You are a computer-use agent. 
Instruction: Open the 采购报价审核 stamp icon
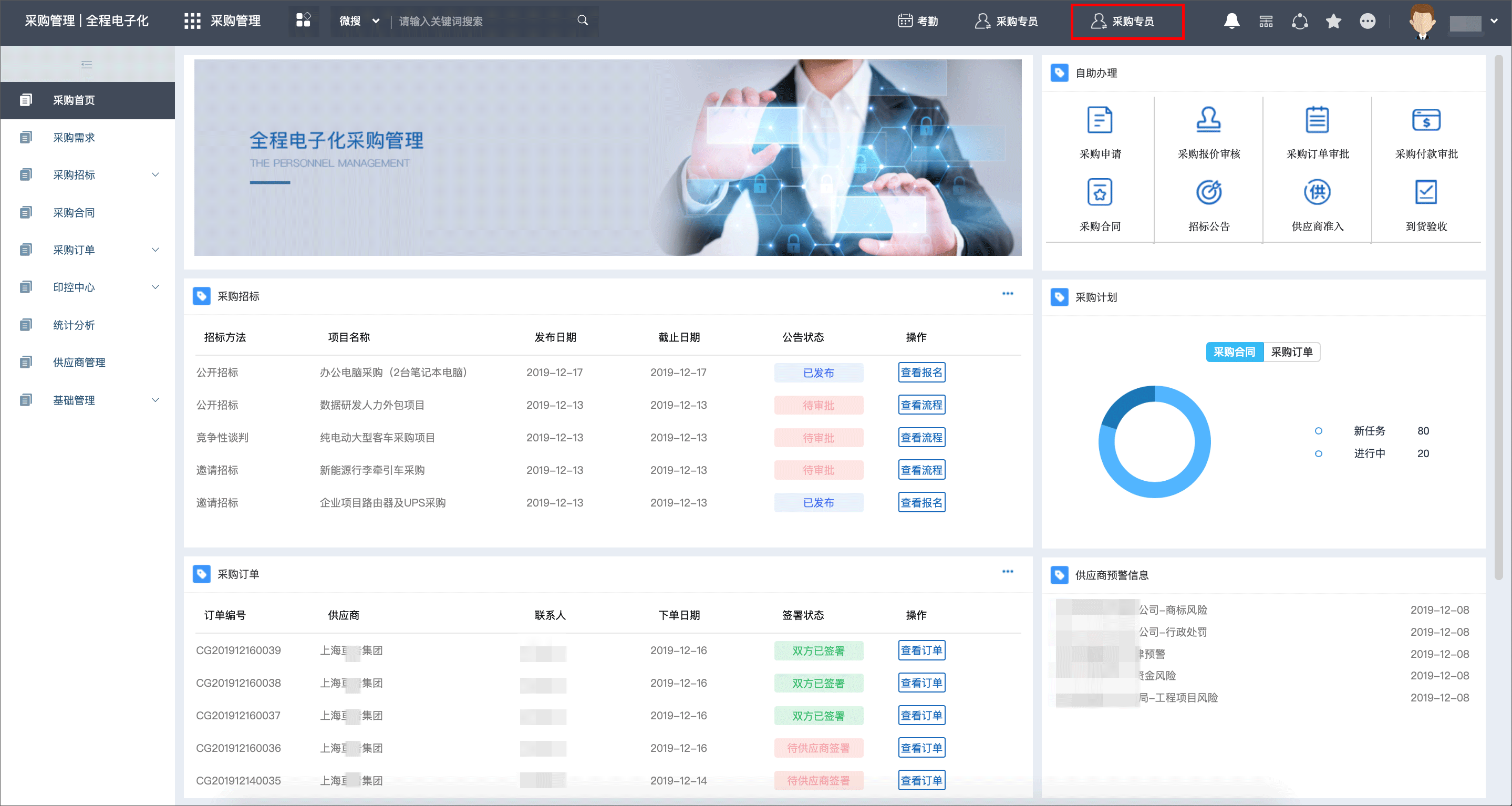(1208, 120)
